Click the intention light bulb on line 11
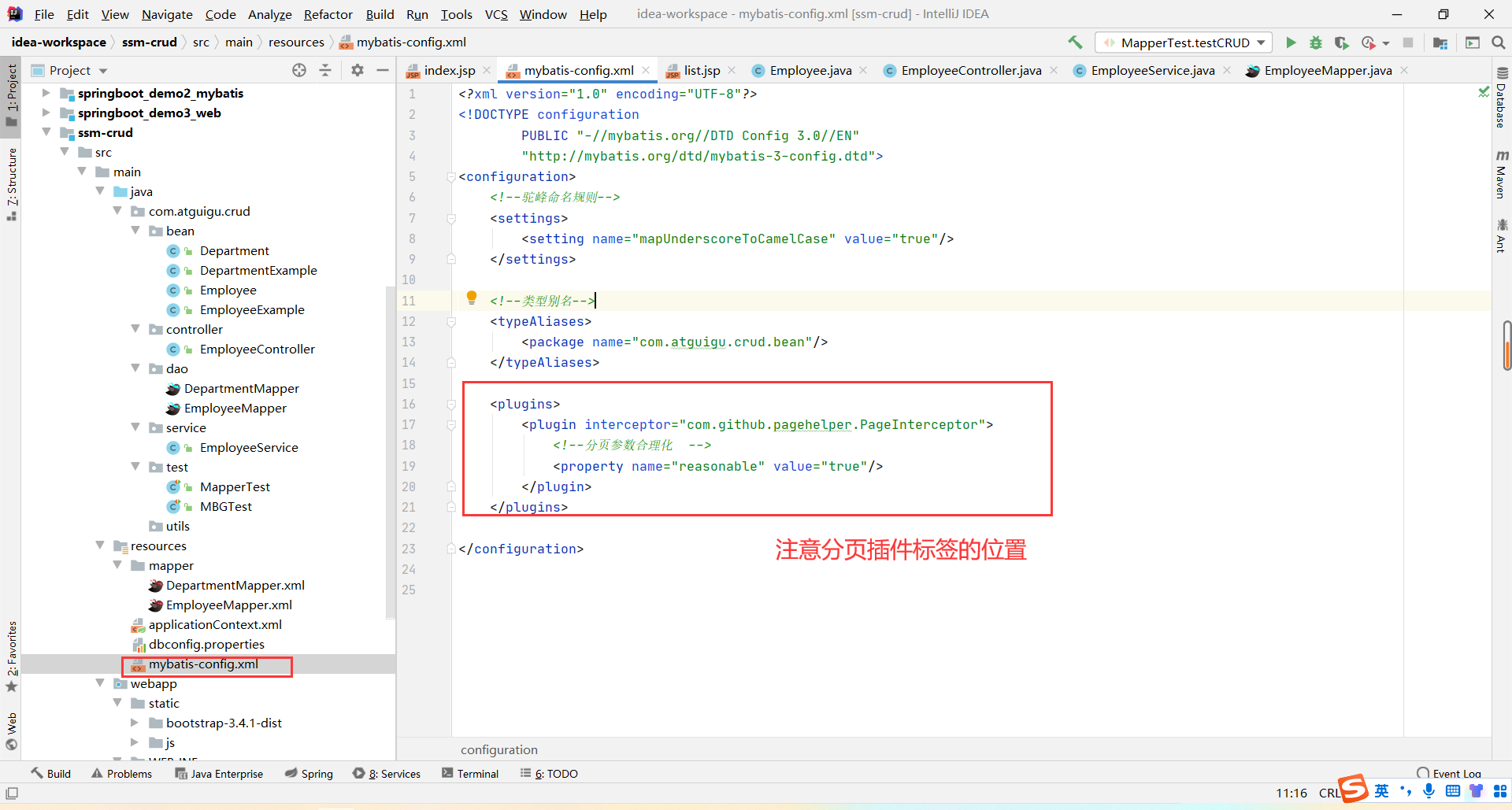 (472, 298)
